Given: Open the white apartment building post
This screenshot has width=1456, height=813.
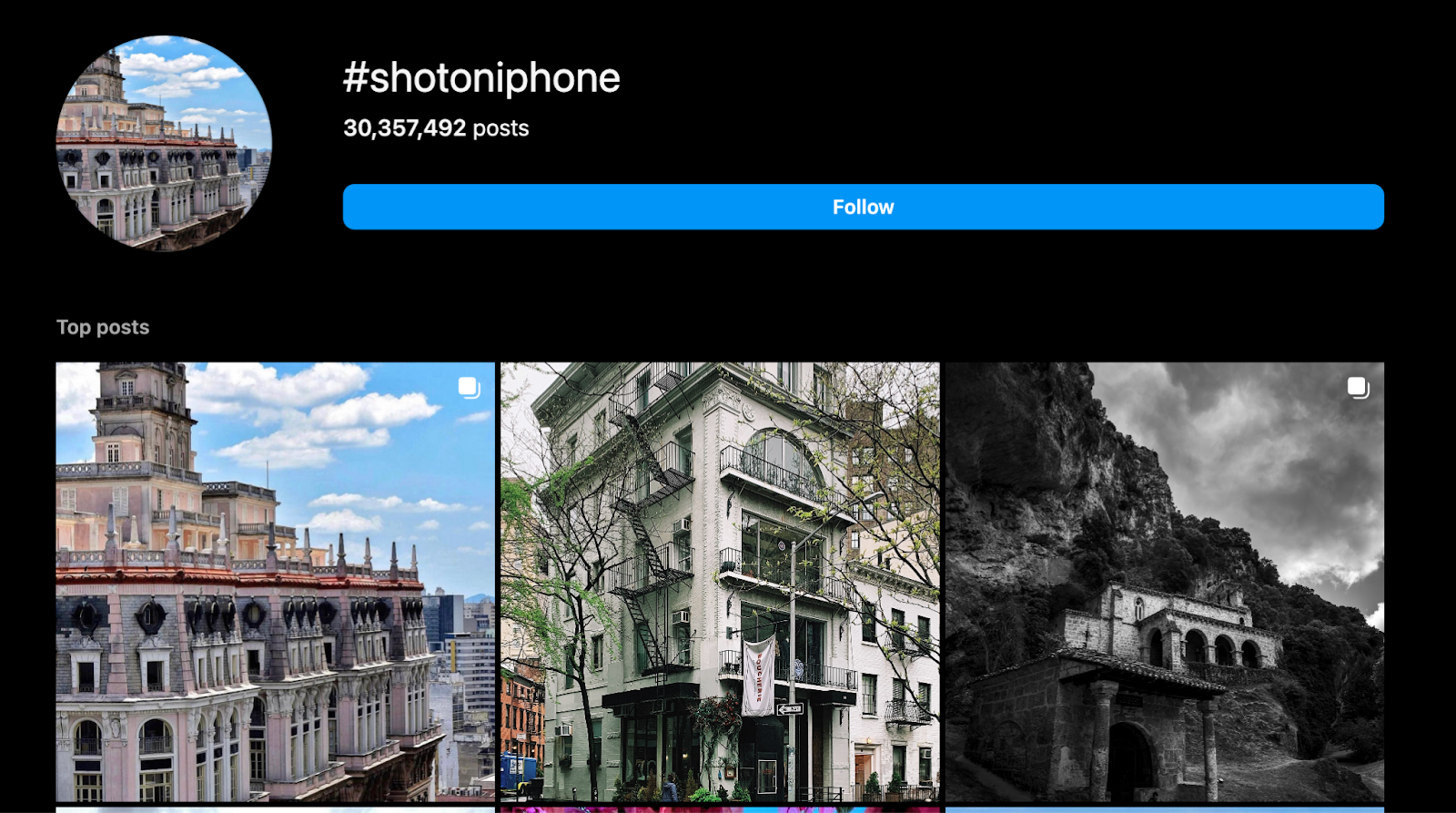Looking at the screenshot, I should pyautogui.click(x=720, y=582).
